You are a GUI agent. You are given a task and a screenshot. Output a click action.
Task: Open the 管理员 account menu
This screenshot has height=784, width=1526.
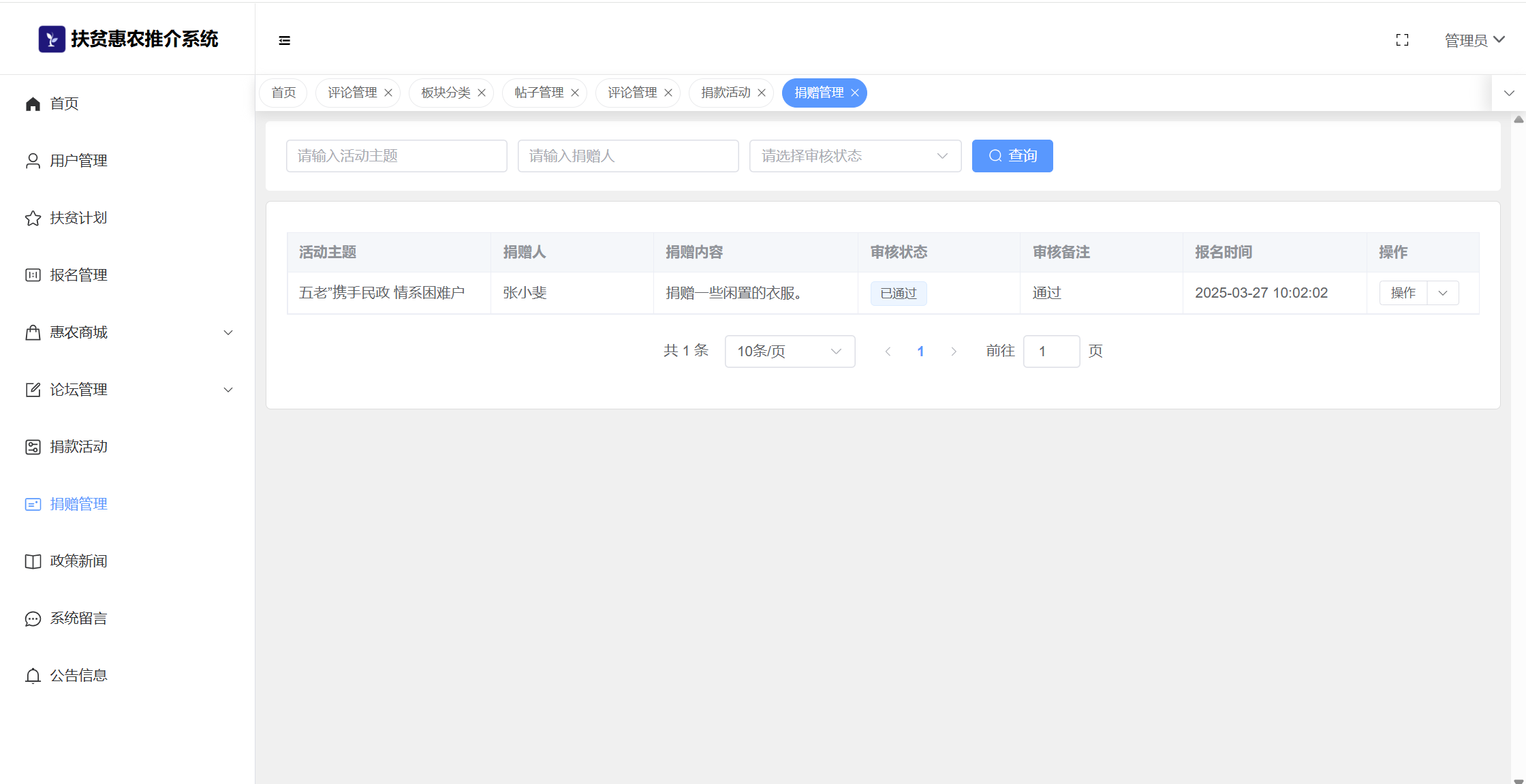[1474, 40]
